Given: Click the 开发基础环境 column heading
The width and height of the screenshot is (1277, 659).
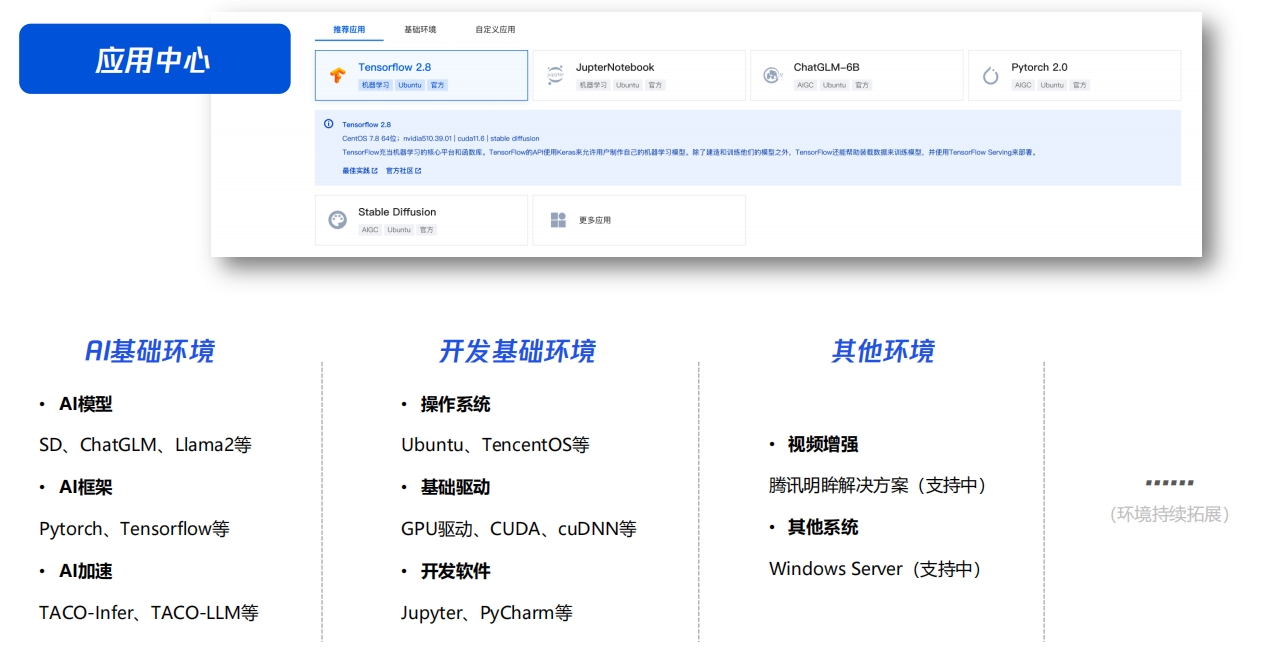Looking at the screenshot, I should tap(517, 351).
